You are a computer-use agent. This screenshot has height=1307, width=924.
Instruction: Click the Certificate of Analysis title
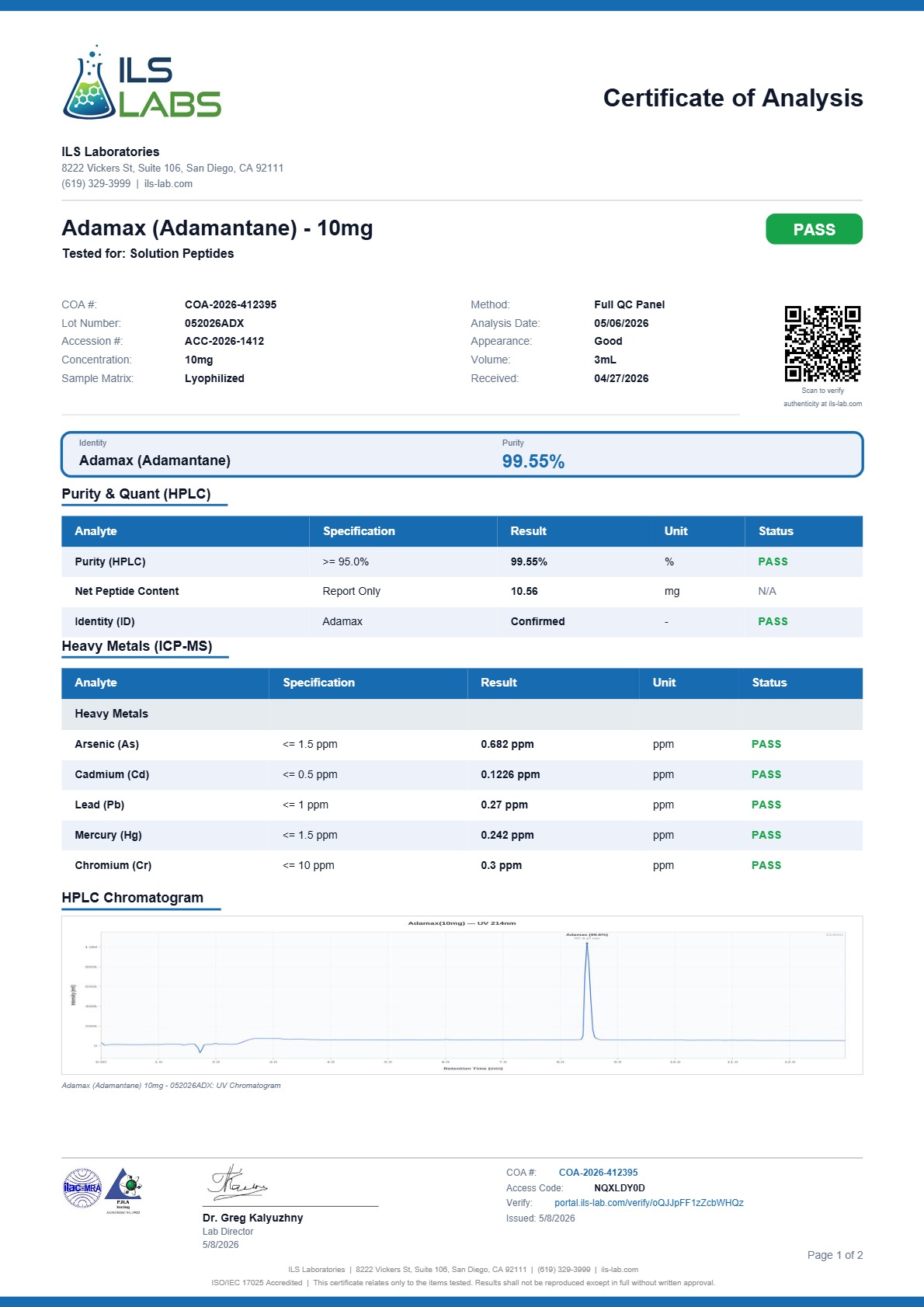733,98
